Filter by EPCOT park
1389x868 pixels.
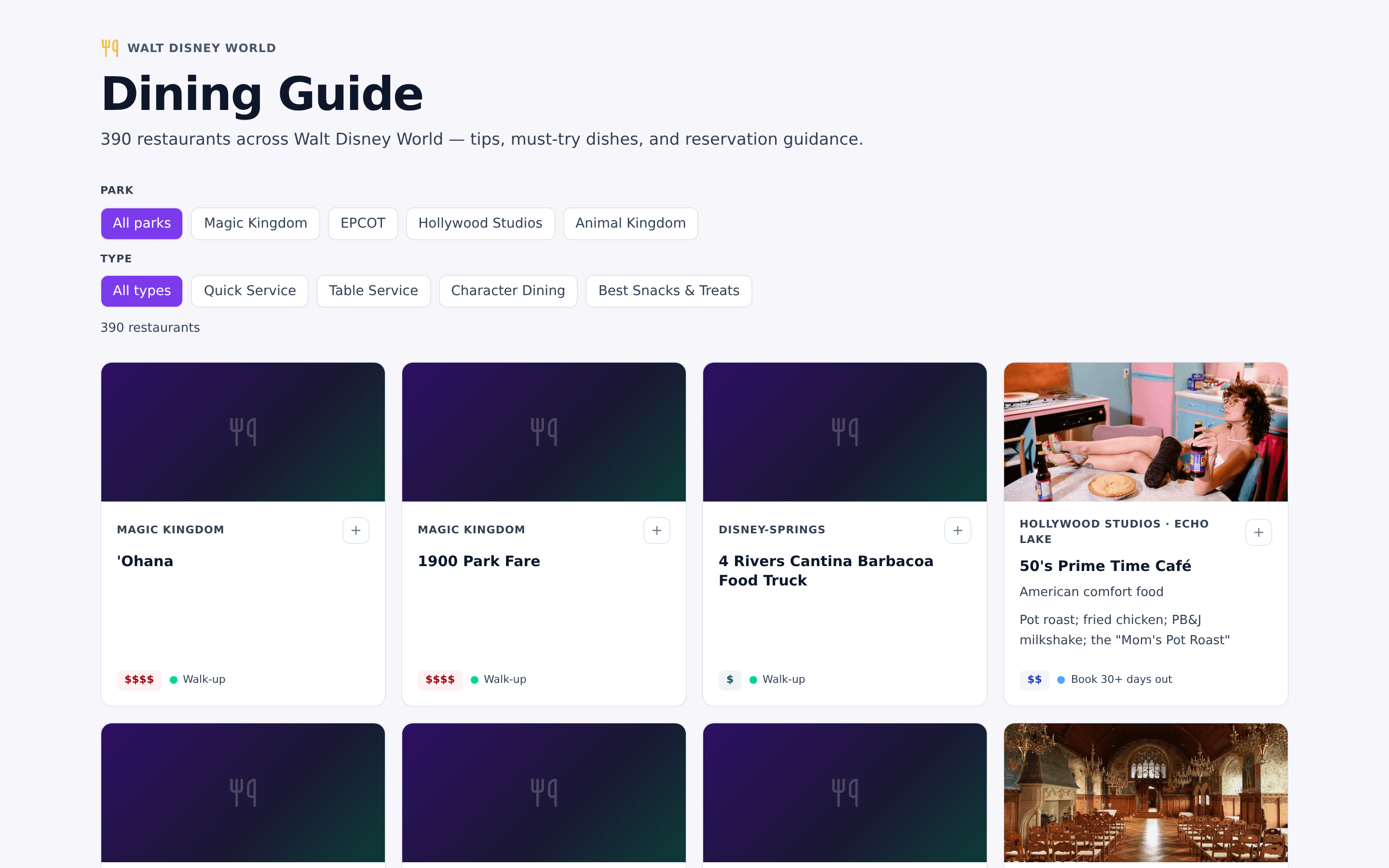(363, 223)
